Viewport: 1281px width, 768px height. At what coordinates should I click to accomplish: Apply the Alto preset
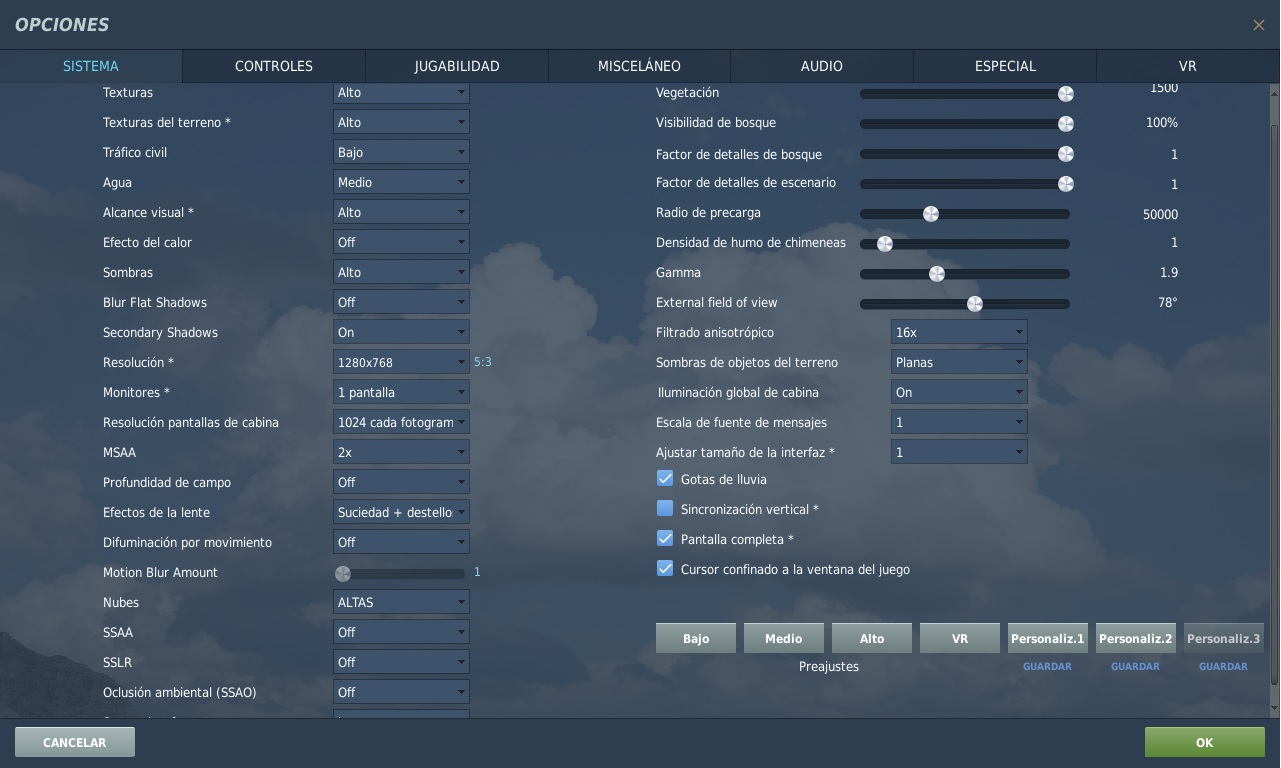[872, 638]
